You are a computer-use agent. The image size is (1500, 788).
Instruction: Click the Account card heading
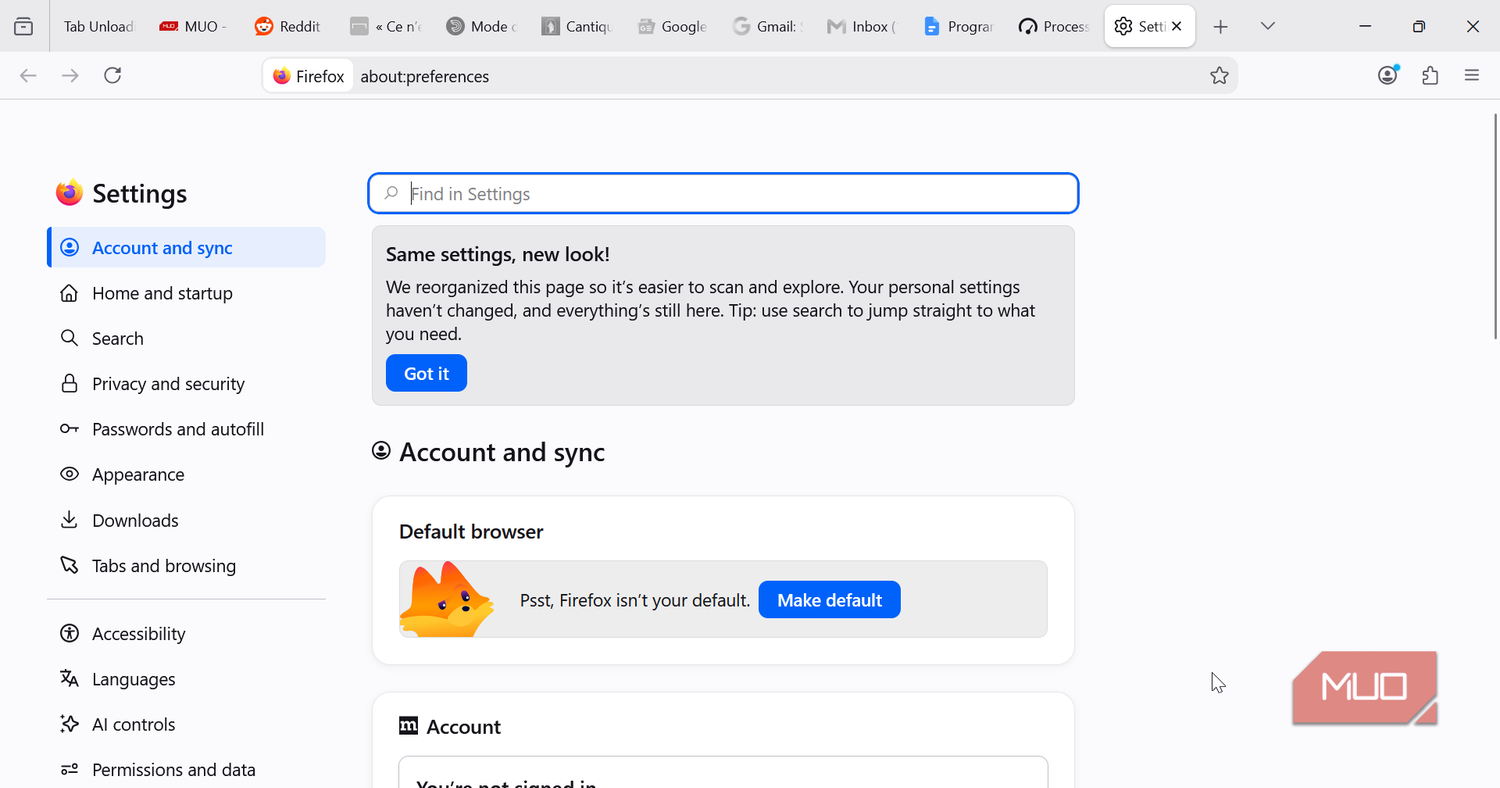click(x=464, y=727)
